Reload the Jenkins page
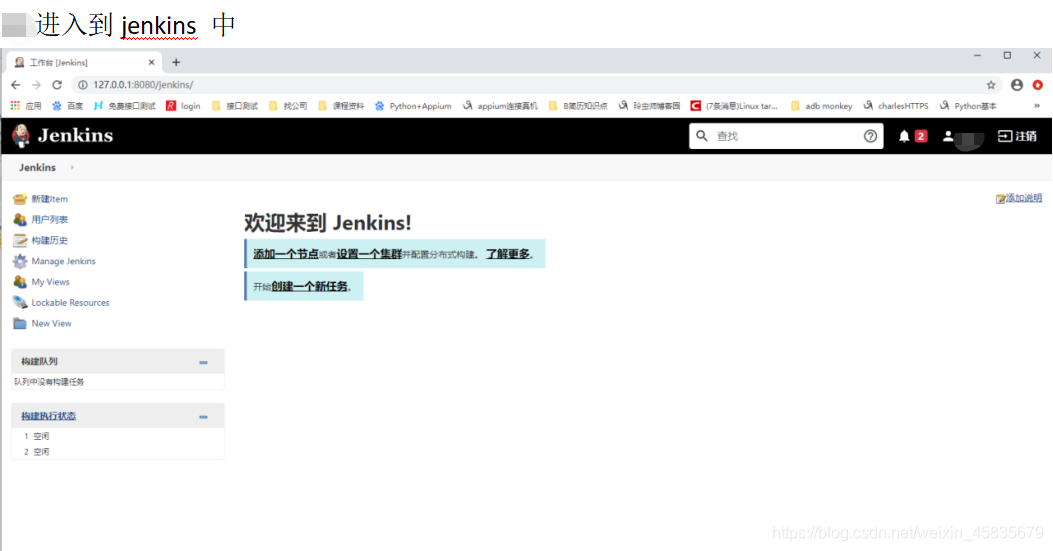The image size is (1053, 551). (57, 85)
